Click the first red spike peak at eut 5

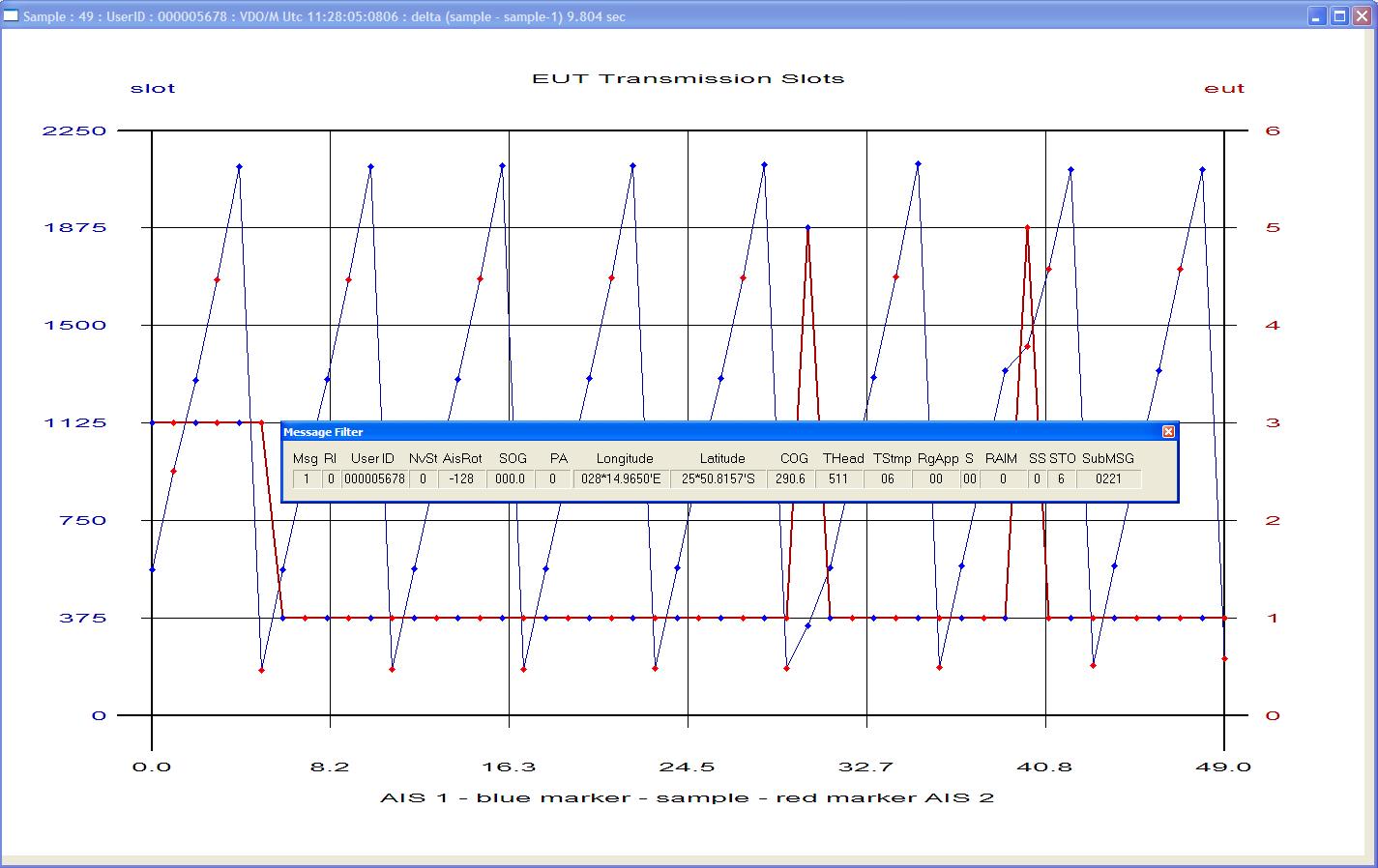coord(807,228)
